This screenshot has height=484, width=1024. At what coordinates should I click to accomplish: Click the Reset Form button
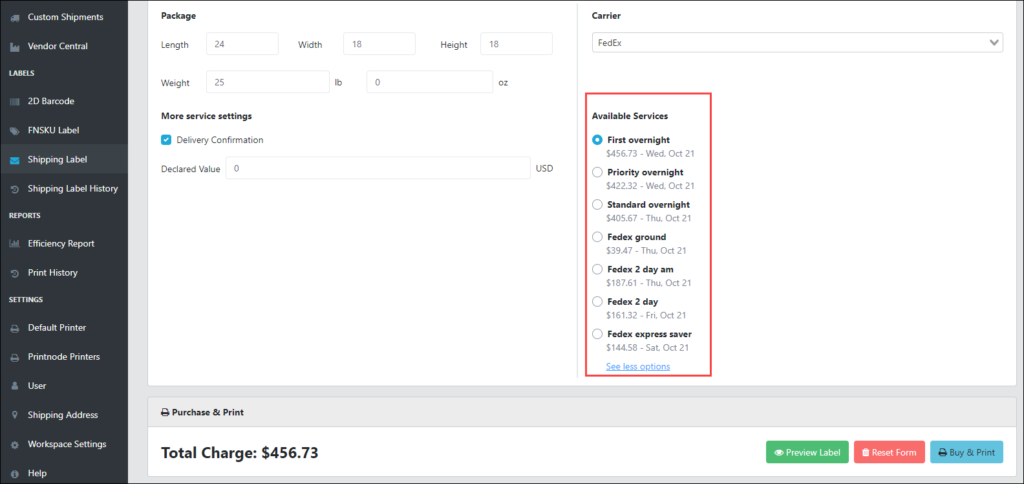pyautogui.click(x=889, y=452)
